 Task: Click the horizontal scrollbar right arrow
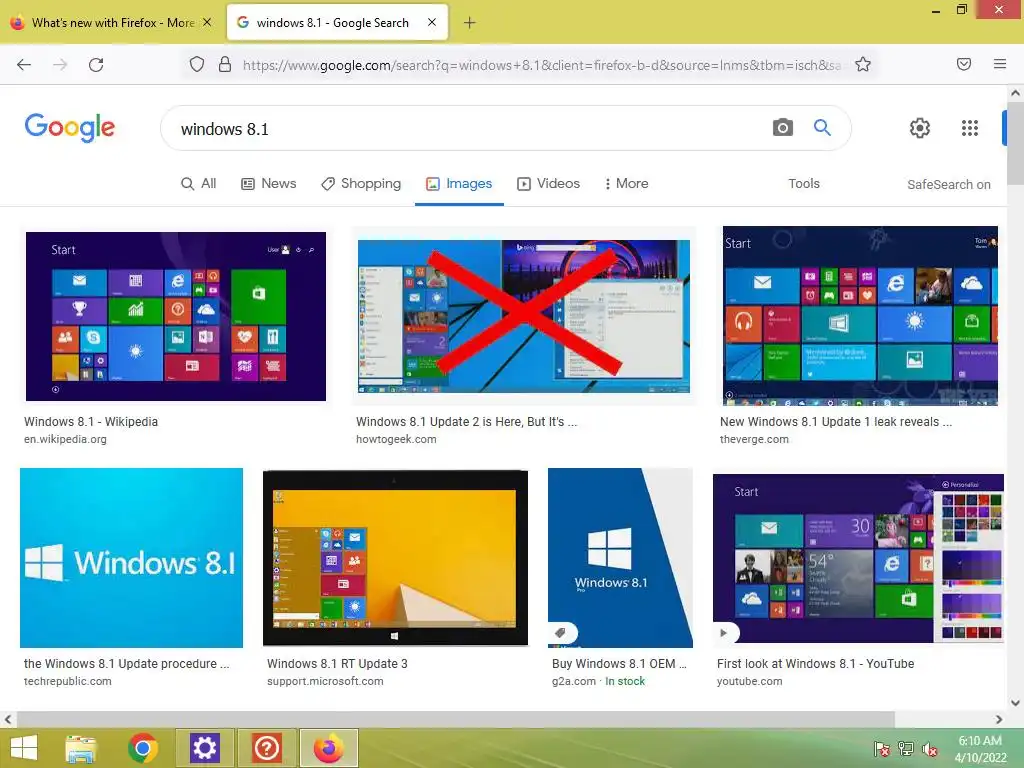point(999,720)
